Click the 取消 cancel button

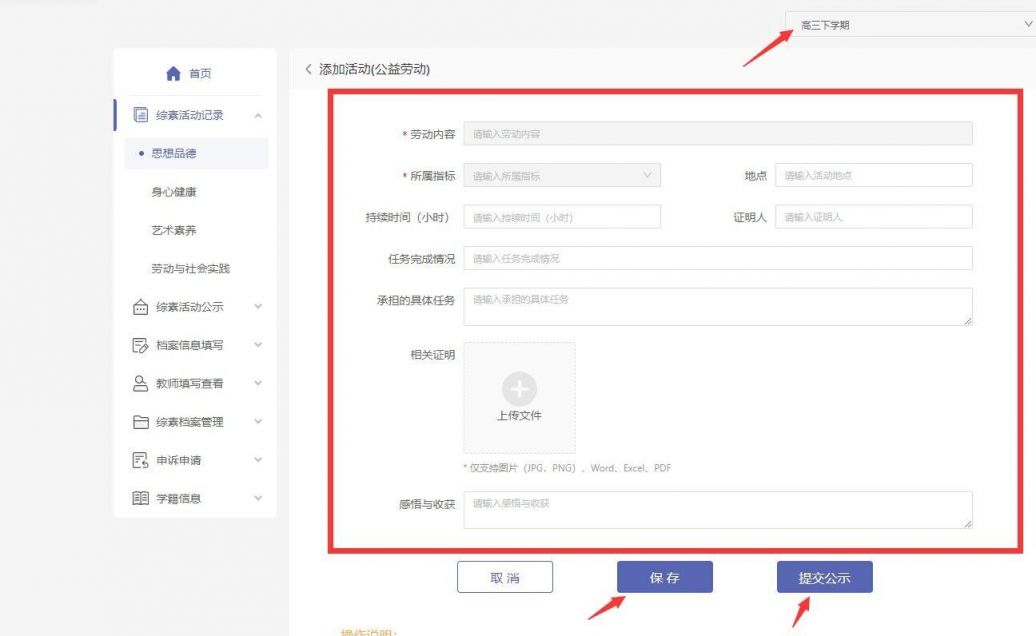coord(505,576)
